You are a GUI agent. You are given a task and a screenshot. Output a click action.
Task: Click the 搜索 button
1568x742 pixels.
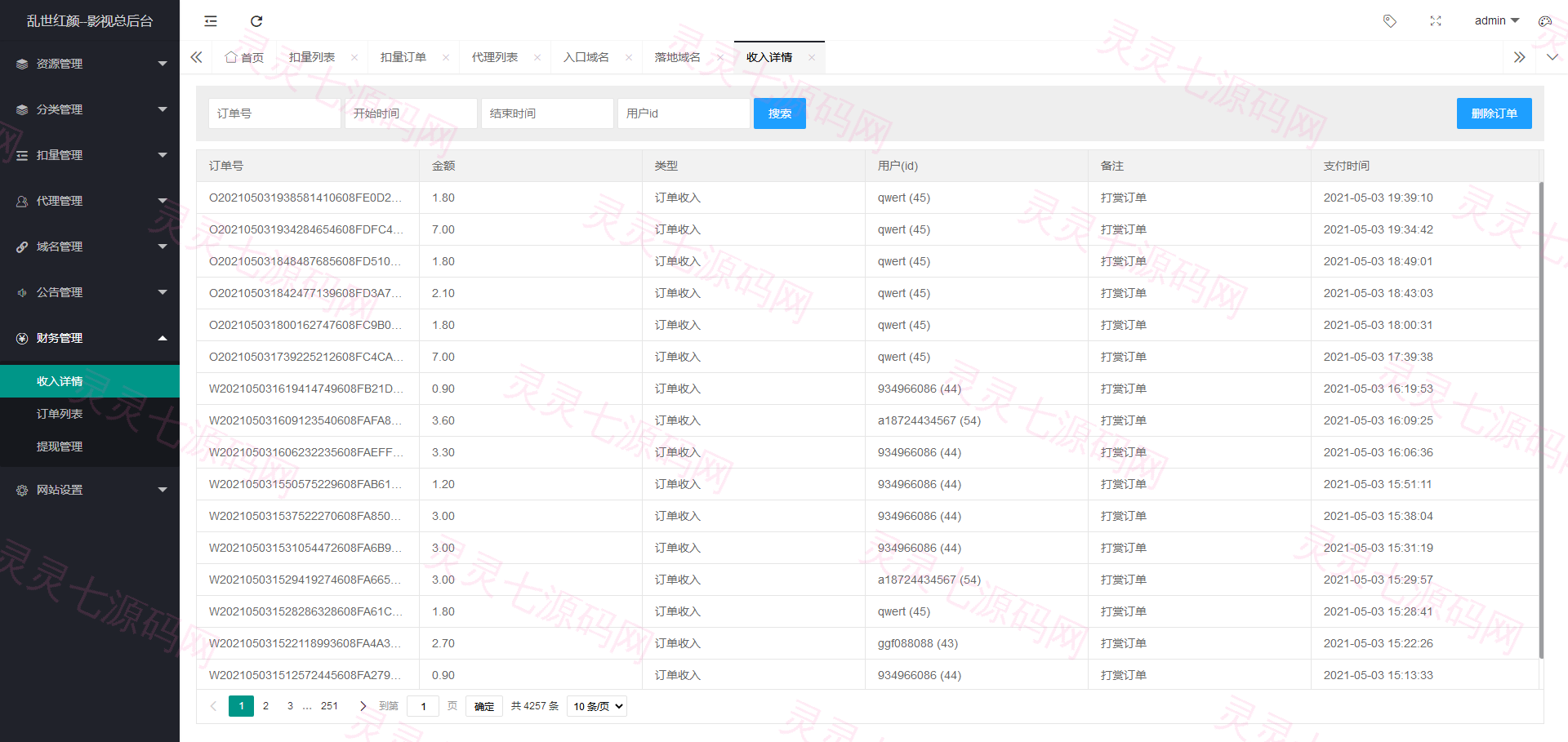click(x=780, y=113)
